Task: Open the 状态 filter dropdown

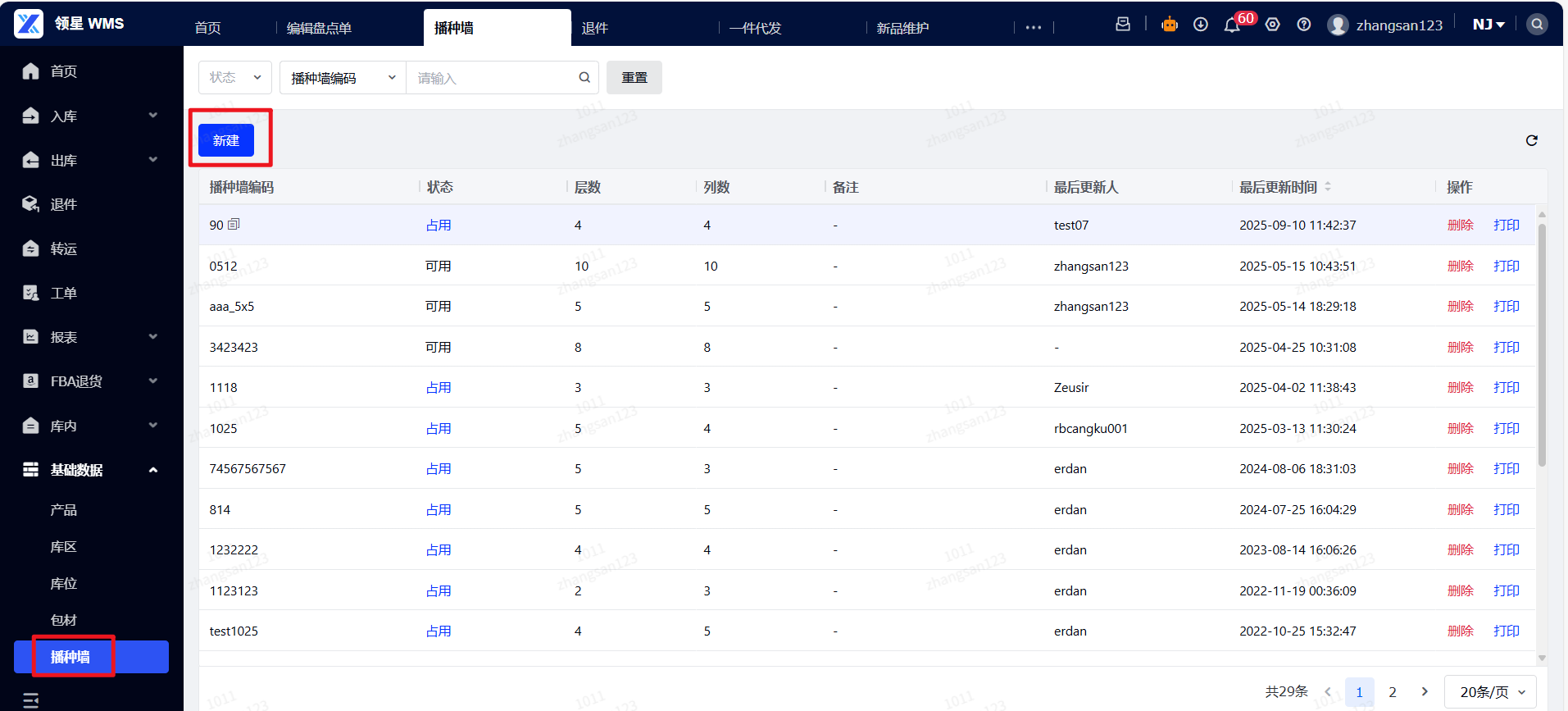Action: pos(234,77)
